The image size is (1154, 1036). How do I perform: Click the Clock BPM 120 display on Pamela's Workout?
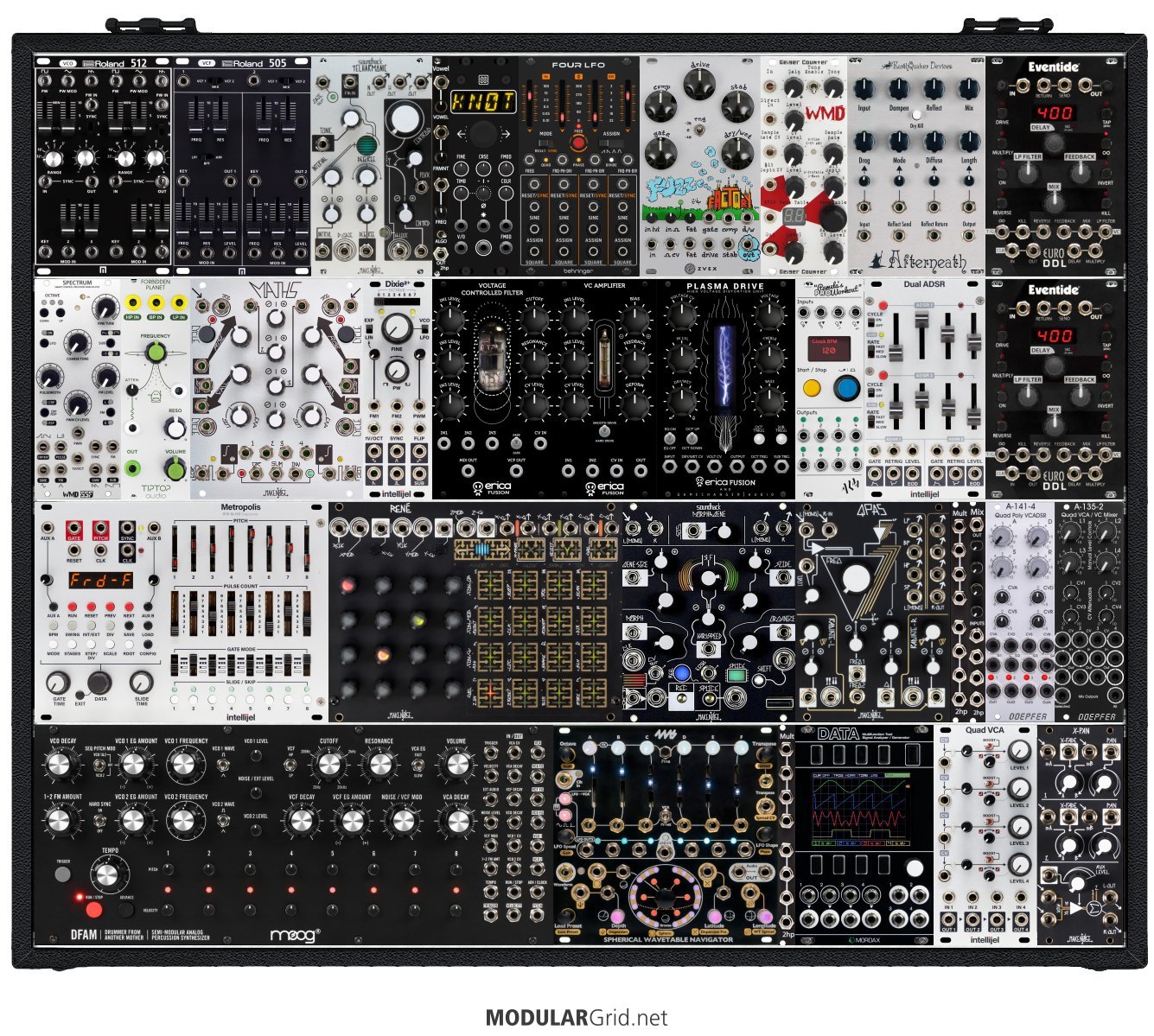click(828, 347)
